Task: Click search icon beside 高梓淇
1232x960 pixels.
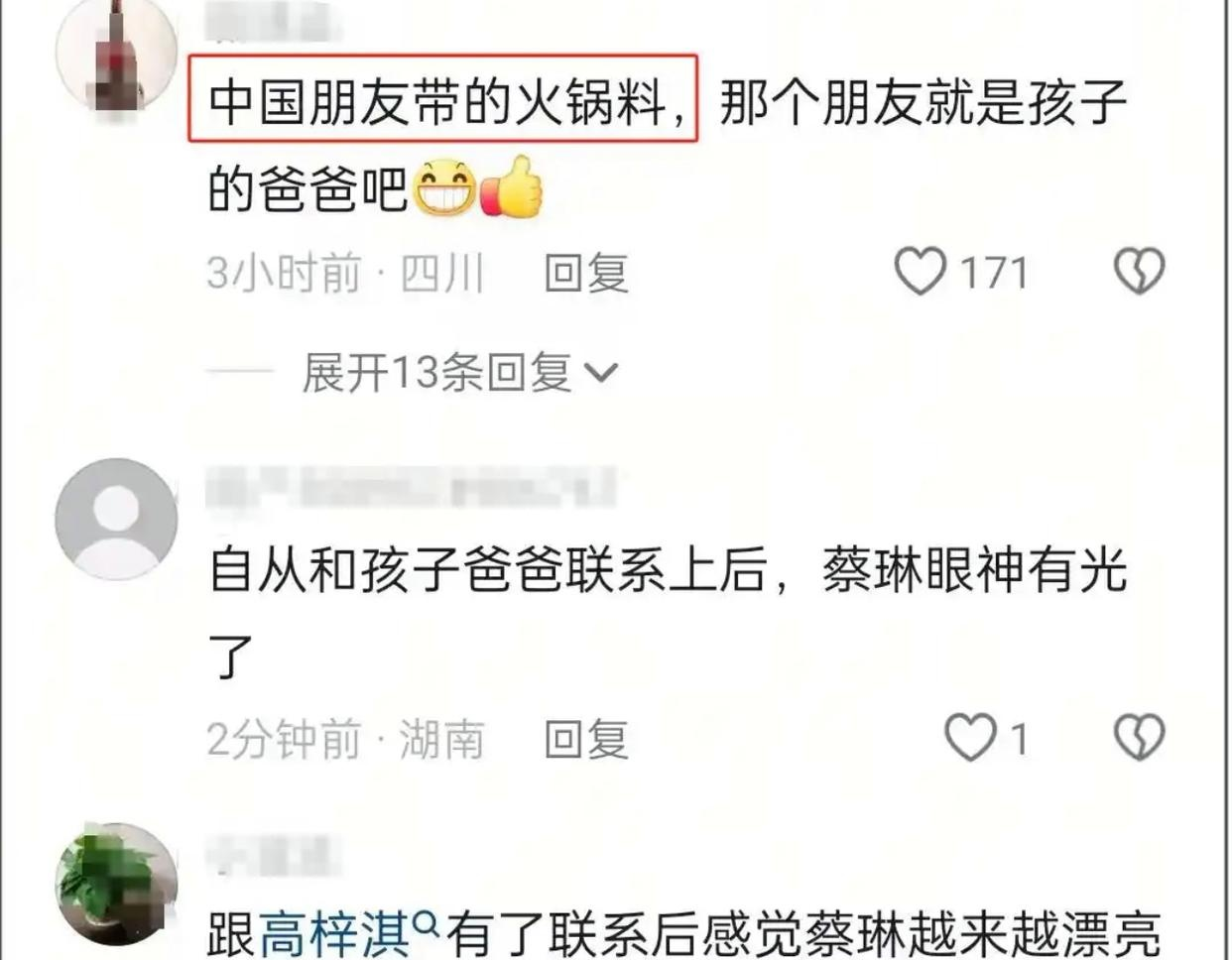Action: tap(426, 925)
